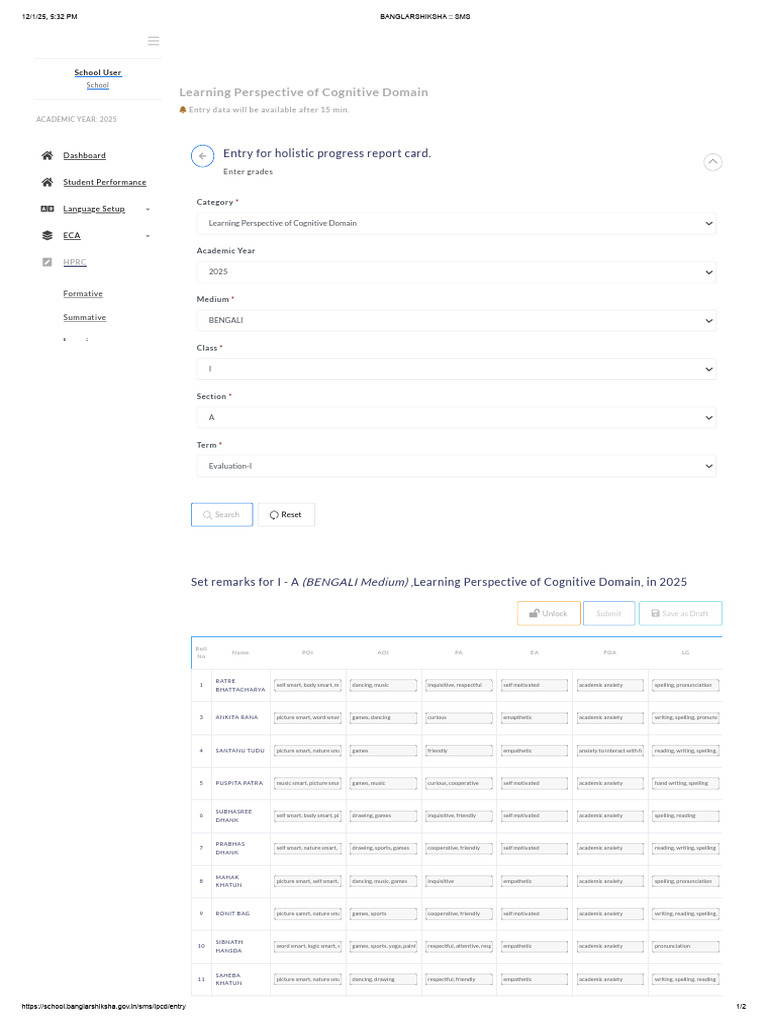Viewport: 768px width, 1024px height.
Task: Open Language Setup menu item
Action: [93, 209]
